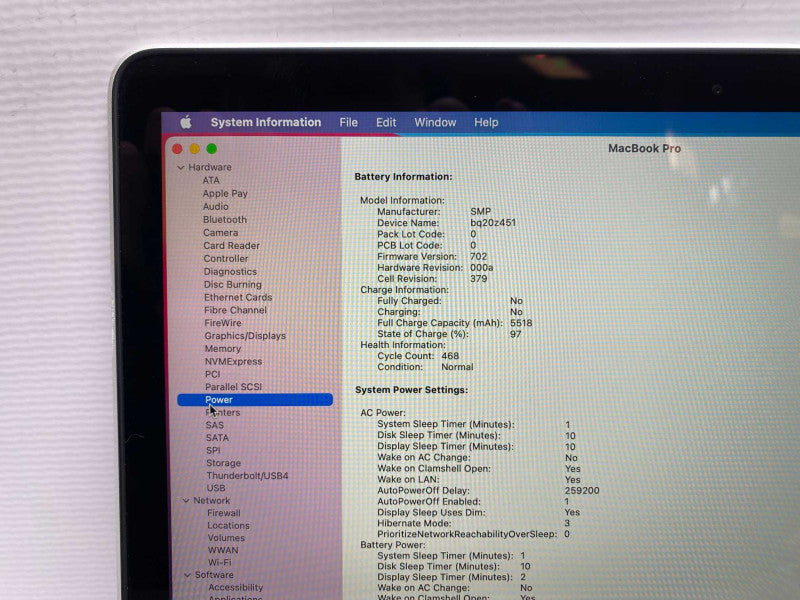Image resolution: width=800 pixels, height=600 pixels.
Task: Open the System Information app menu
Action: 266,122
